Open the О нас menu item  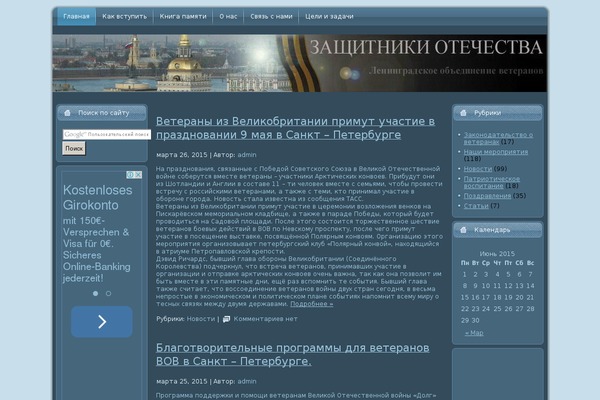pyautogui.click(x=228, y=16)
